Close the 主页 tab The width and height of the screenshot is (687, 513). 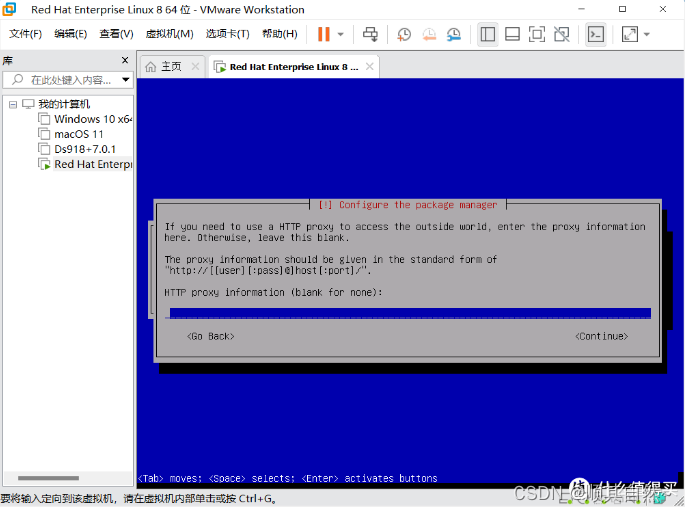tap(195, 67)
